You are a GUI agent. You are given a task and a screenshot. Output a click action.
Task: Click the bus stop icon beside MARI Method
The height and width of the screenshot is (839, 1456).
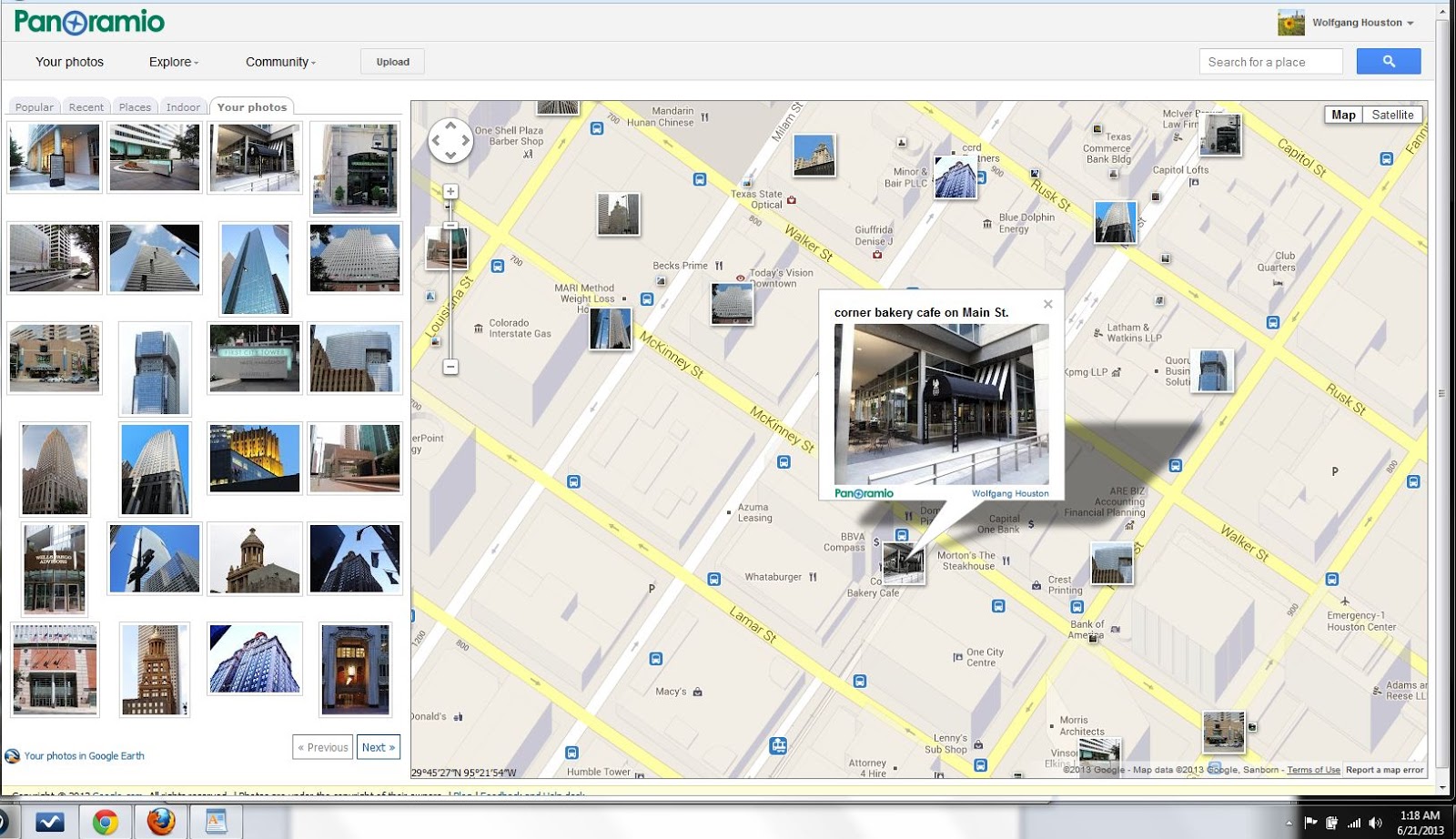[646, 299]
